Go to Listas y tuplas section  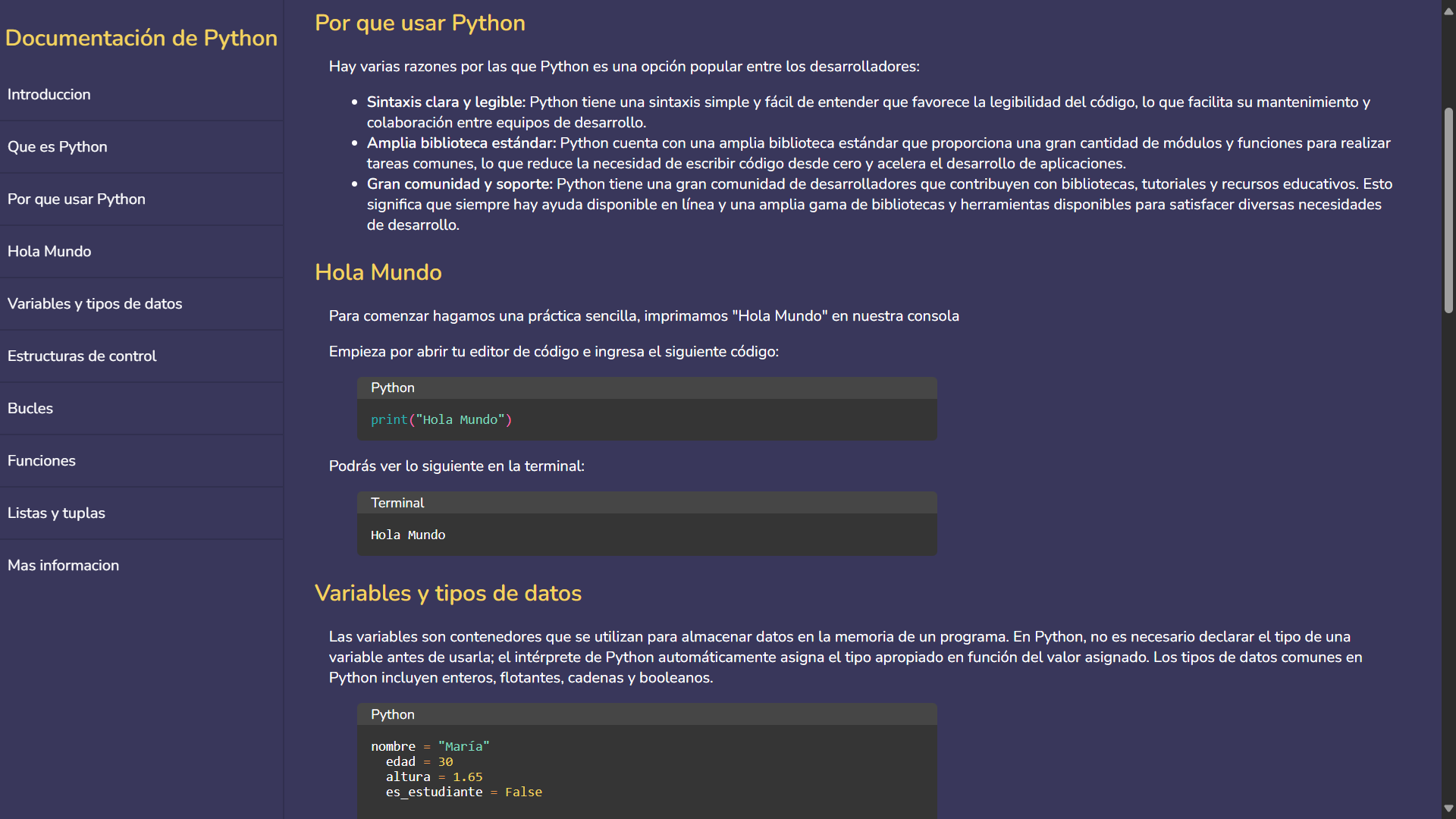tap(142, 513)
